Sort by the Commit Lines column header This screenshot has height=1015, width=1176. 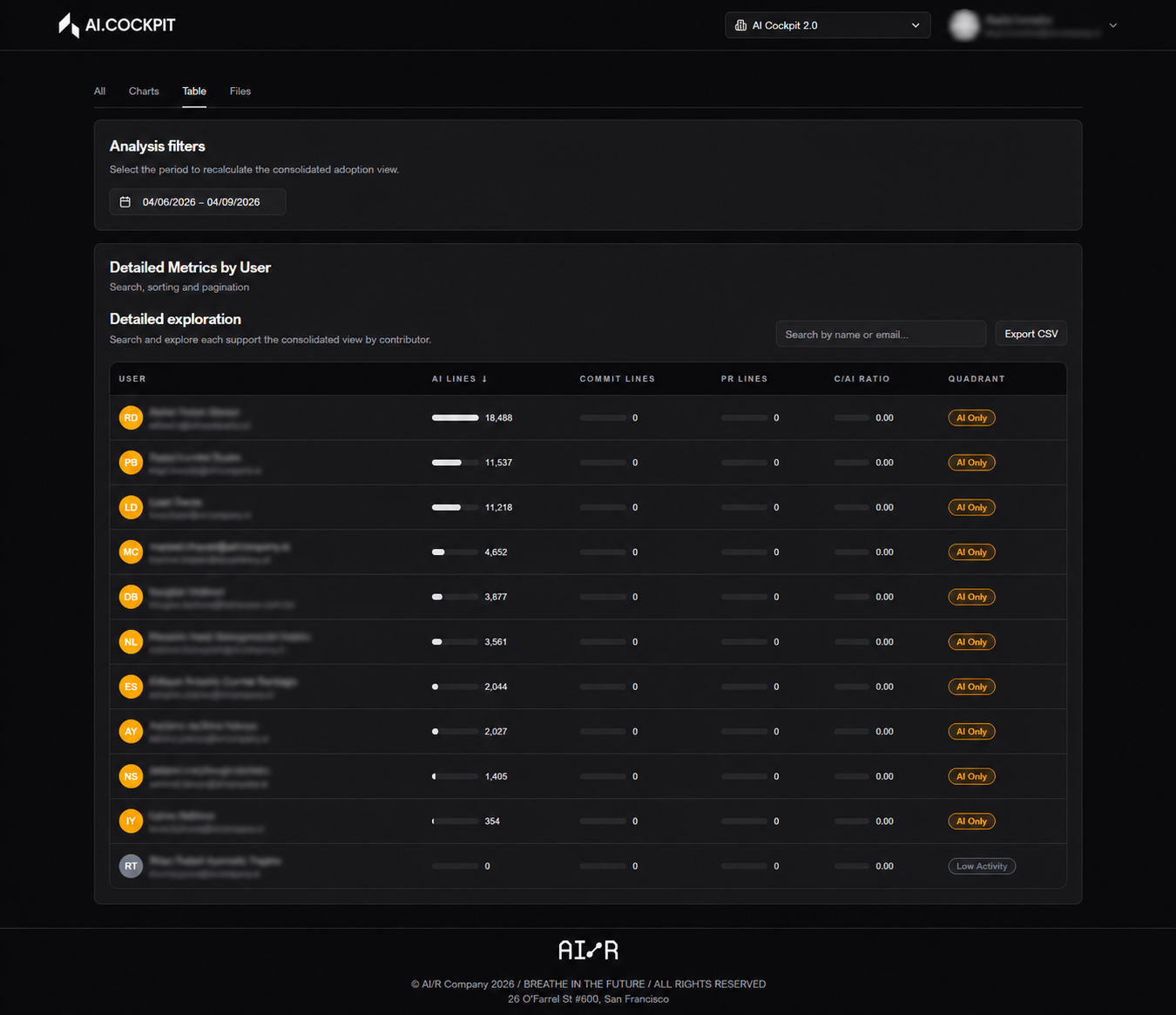pyautogui.click(x=618, y=379)
